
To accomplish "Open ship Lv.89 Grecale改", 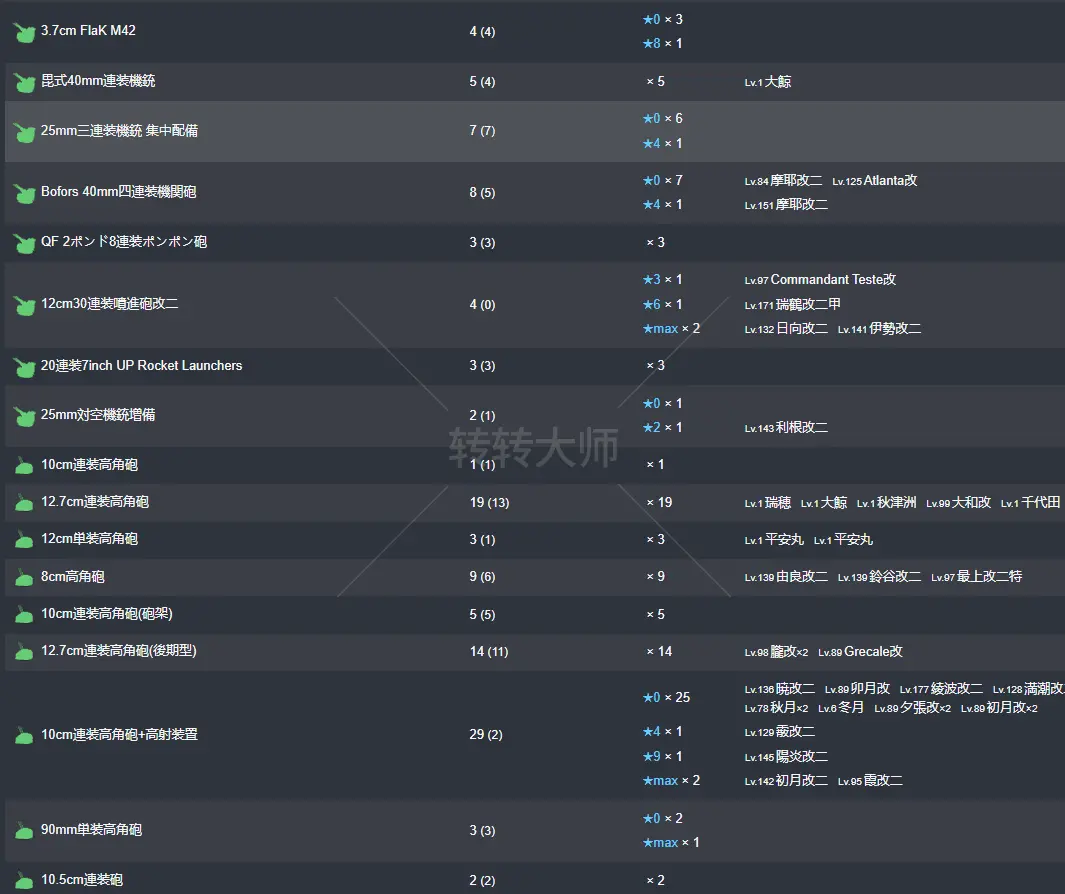I will 860,652.
